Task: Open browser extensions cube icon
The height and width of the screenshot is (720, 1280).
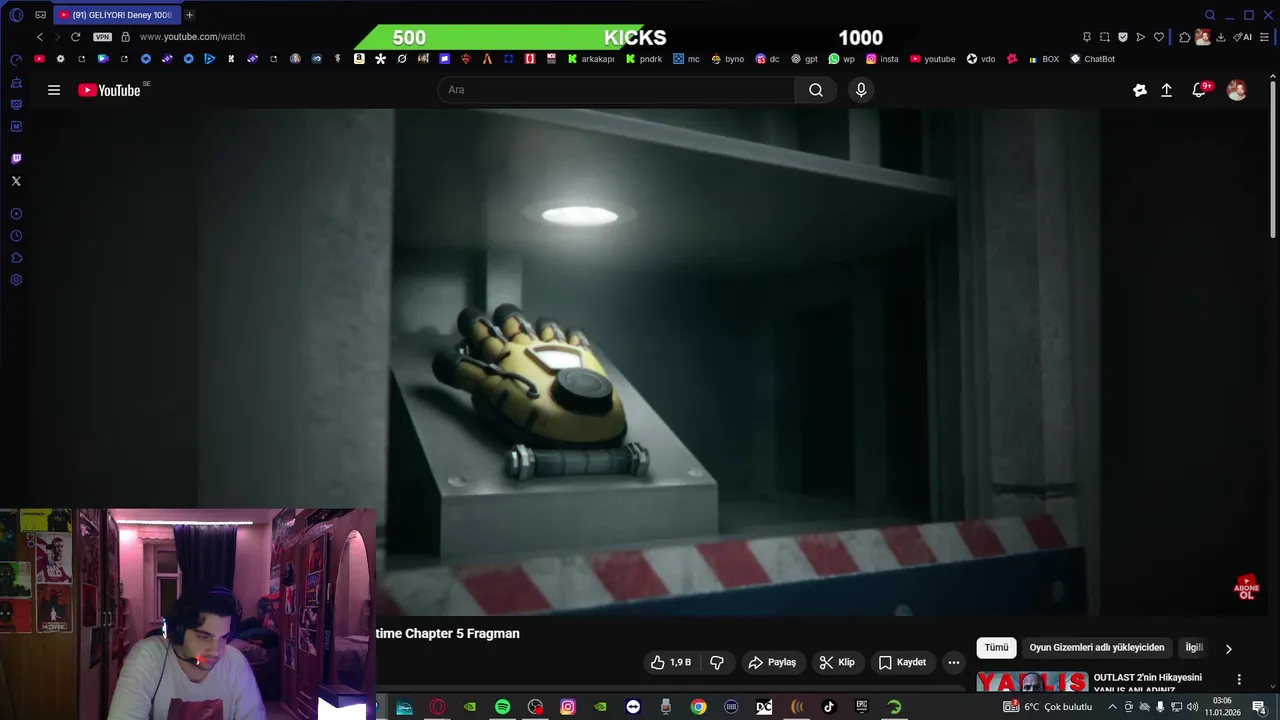Action: coord(1185,37)
